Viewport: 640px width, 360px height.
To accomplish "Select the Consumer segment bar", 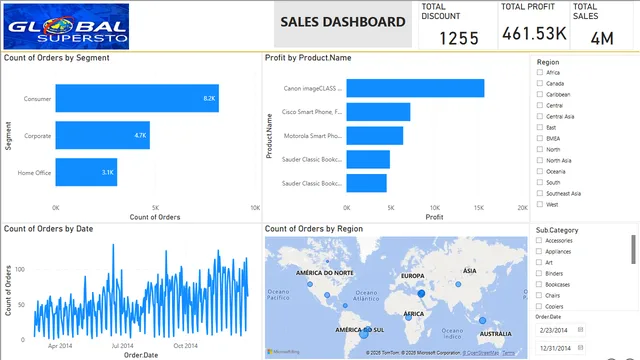I will coord(137,98).
